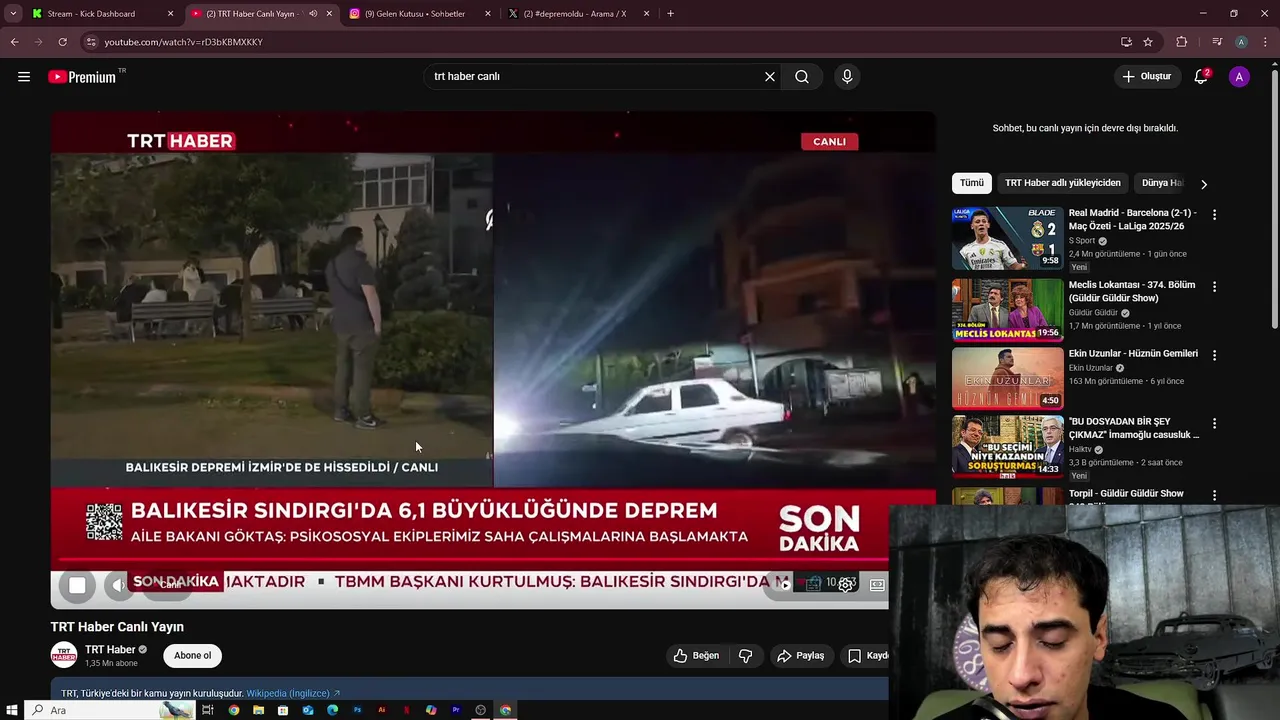1280x720 pixels.
Task: Open Meclis Lokantası 374. Bölüm thumbnail
Action: click(1008, 310)
